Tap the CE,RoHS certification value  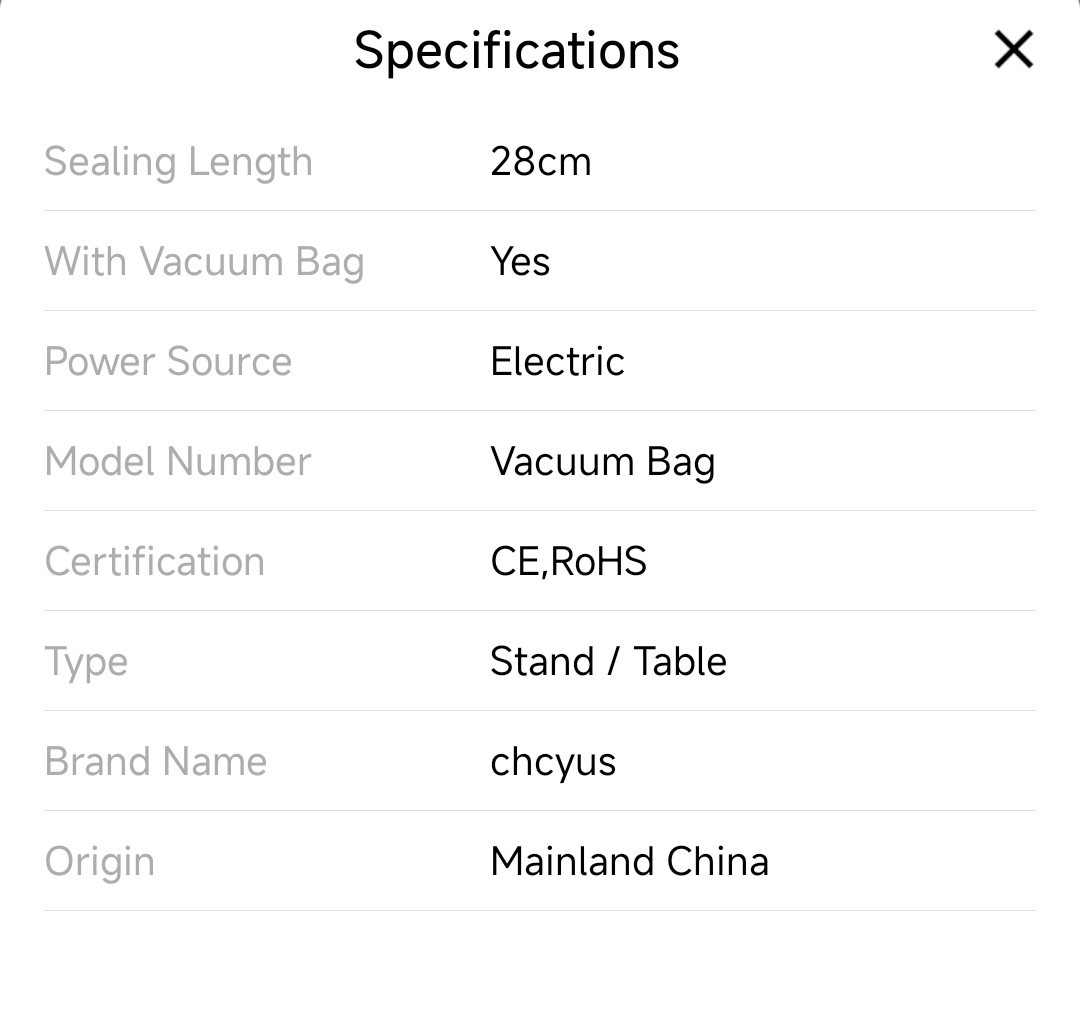point(568,562)
